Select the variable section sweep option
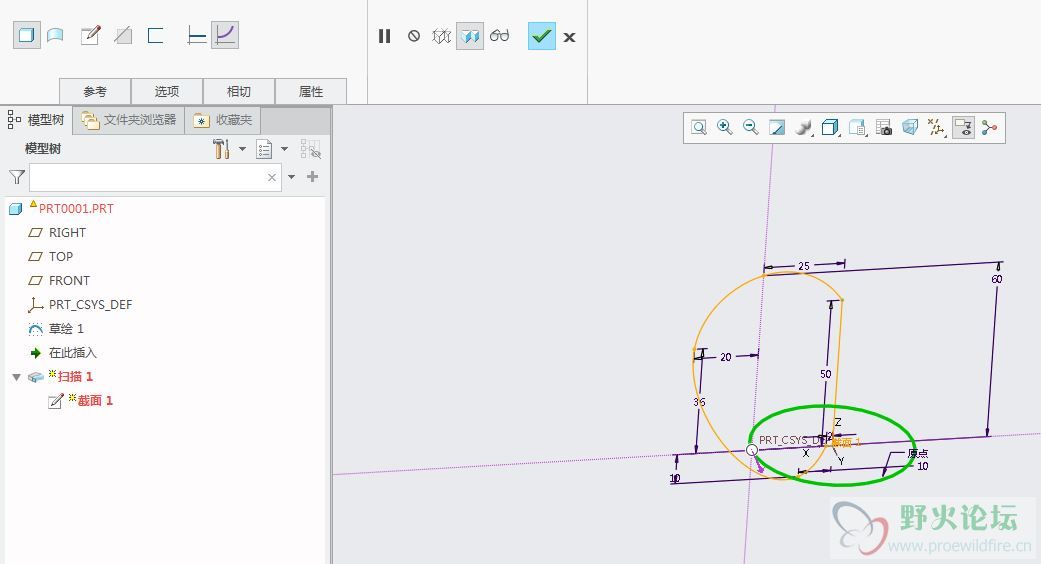Image resolution: width=1041 pixels, height=564 pixels. [x=225, y=35]
